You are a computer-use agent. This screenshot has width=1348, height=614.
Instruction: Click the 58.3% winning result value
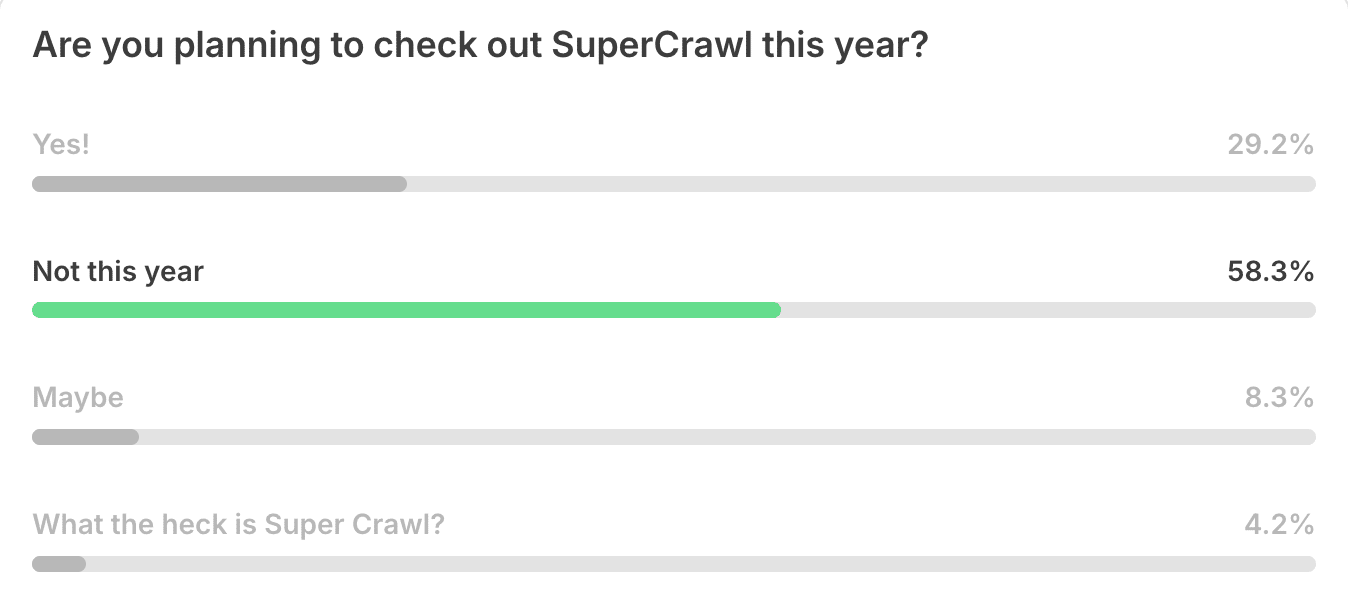point(1270,271)
